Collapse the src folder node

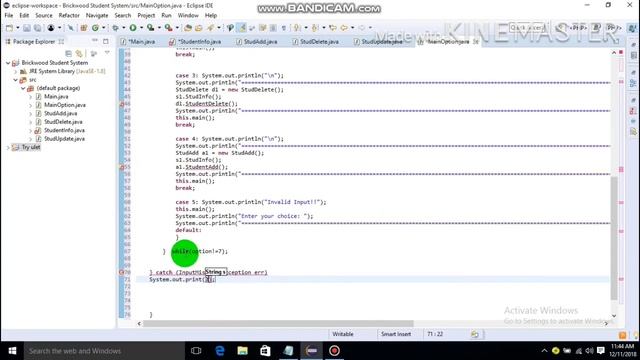[16, 80]
